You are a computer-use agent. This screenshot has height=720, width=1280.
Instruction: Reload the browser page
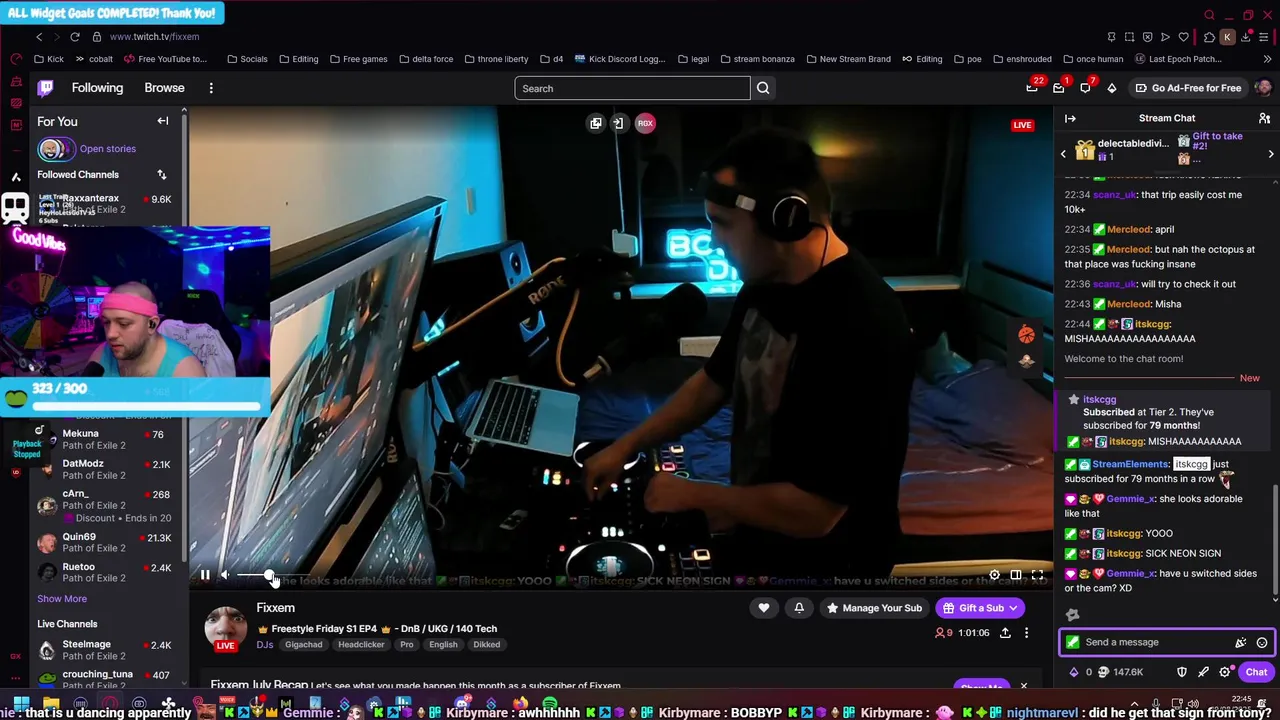75,37
